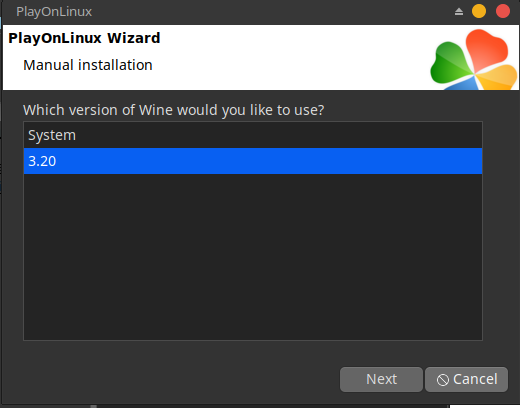Minimize window using the yellow circle
The height and width of the screenshot is (408, 520).
click(479, 11)
